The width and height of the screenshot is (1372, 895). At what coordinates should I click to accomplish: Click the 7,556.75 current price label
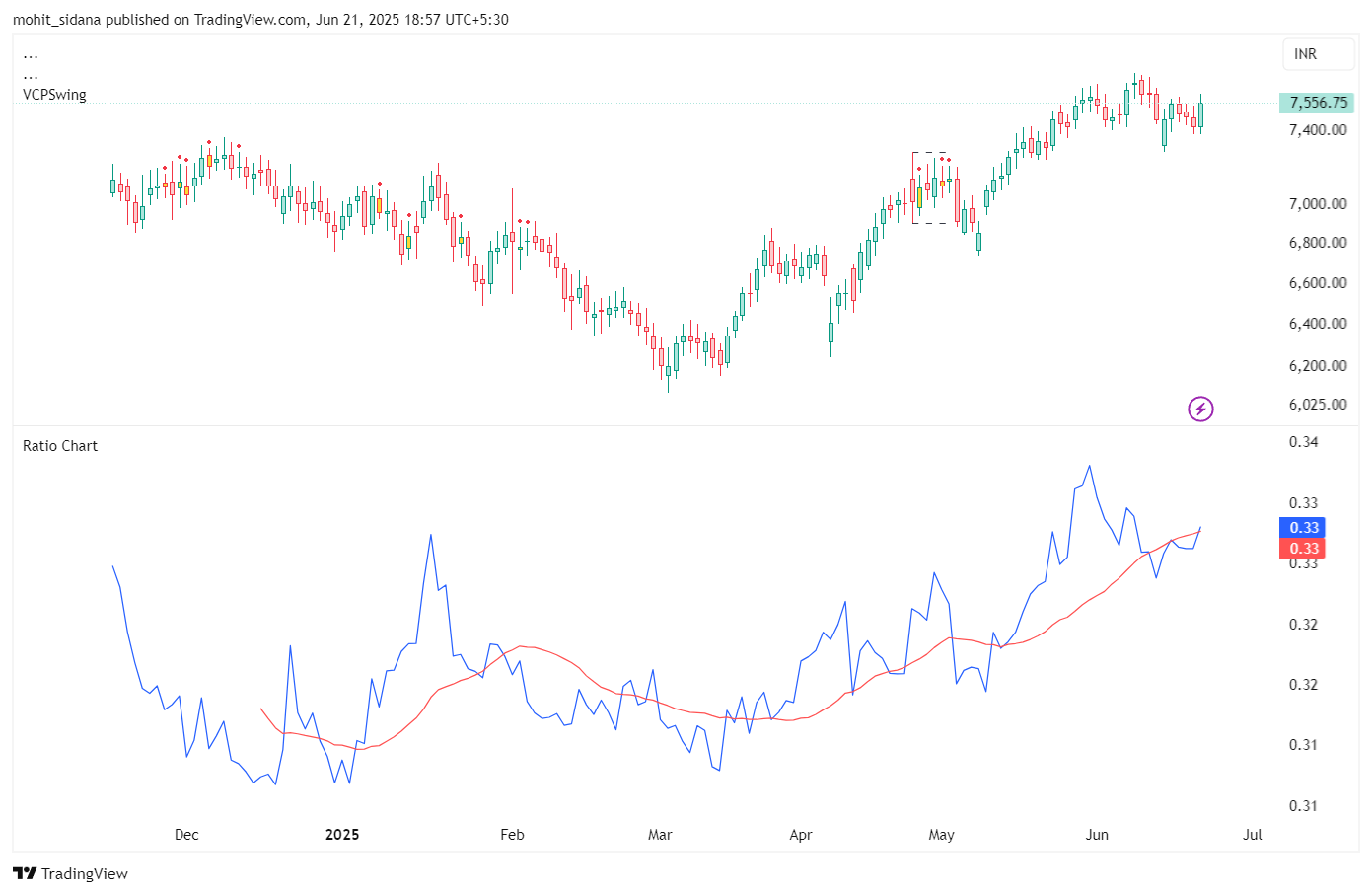coord(1318,103)
